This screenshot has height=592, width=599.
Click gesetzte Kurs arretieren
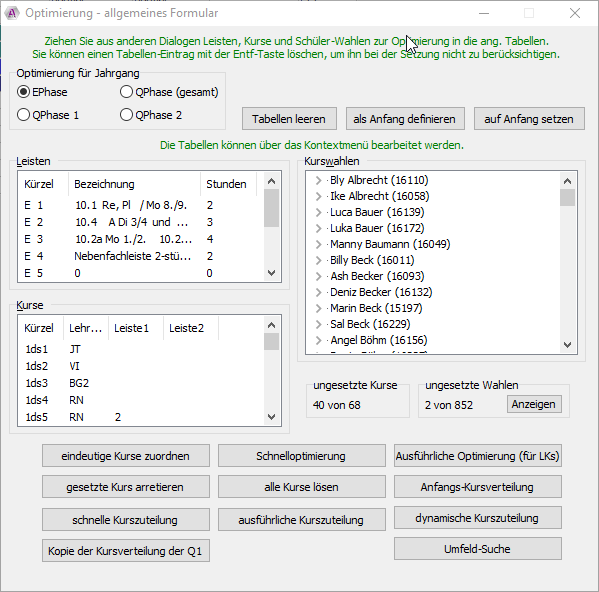click(x=126, y=487)
